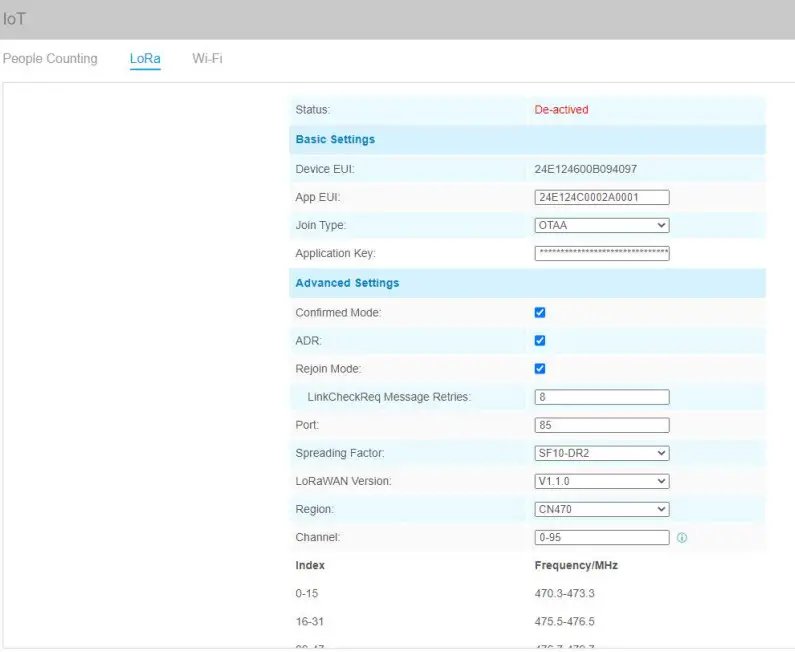This screenshot has width=795, height=652.
Task: Click the Device EUI value text
Action: [585, 170]
